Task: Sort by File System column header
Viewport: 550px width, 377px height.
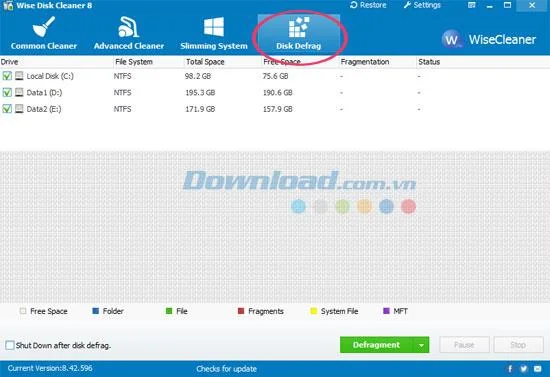Action: (148, 62)
